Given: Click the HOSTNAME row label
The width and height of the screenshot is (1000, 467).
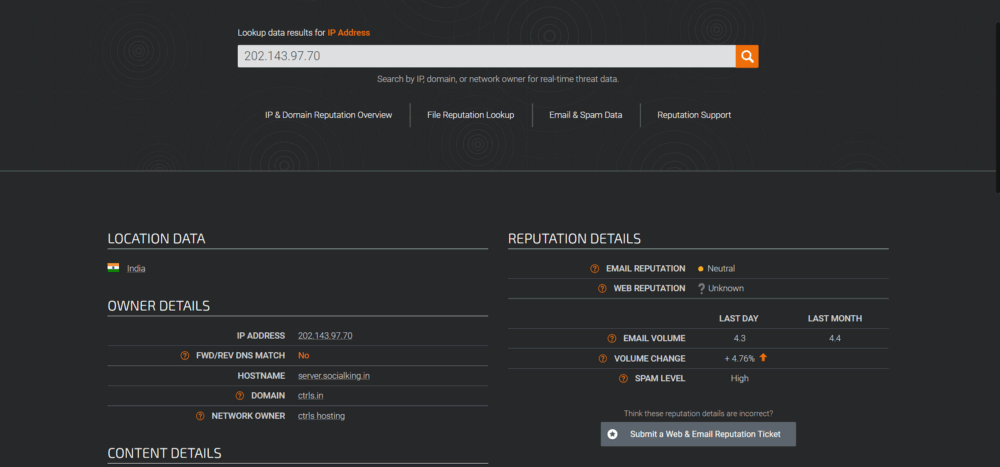Looking at the screenshot, I should click(261, 376).
